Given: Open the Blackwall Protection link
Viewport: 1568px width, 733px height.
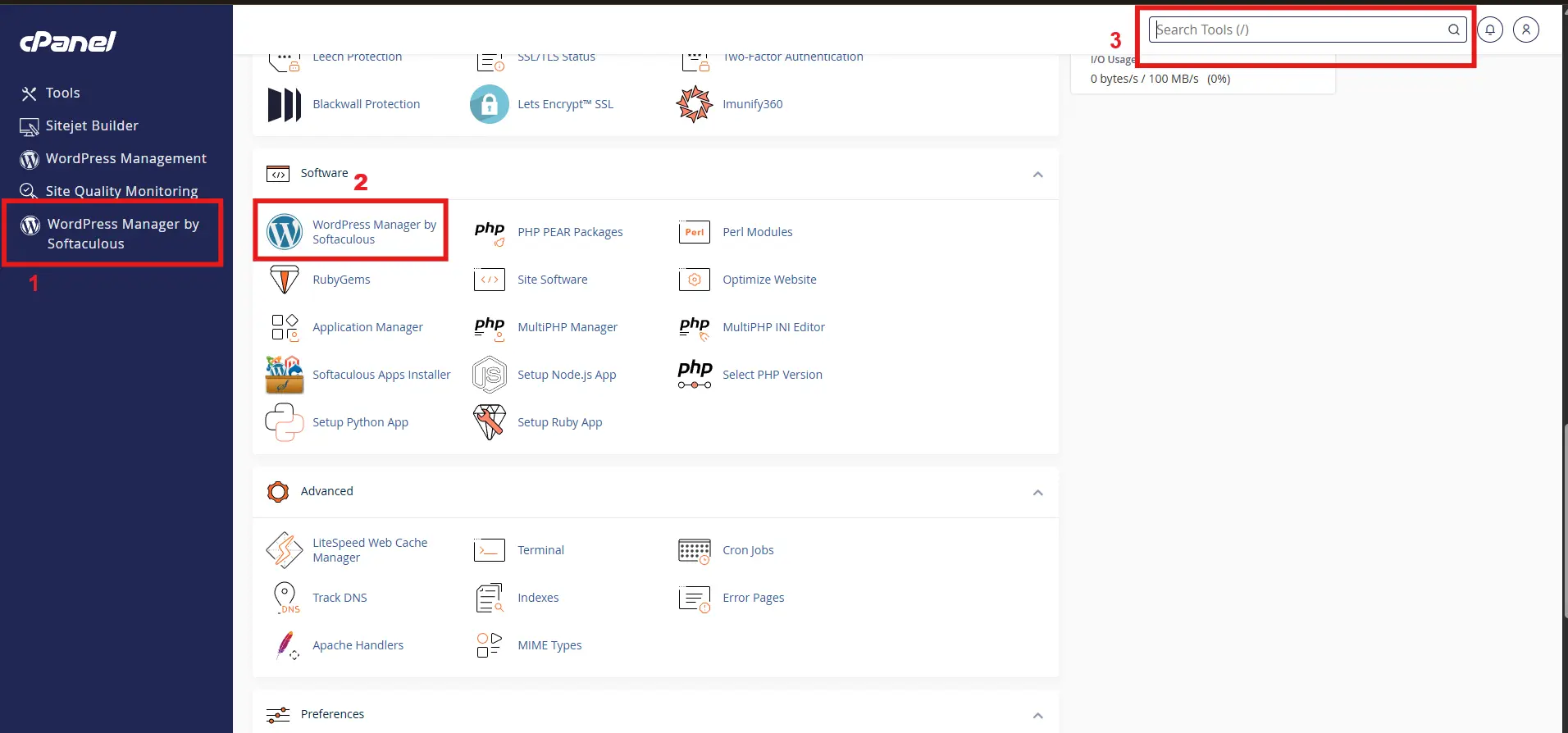Looking at the screenshot, I should tap(366, 104).
